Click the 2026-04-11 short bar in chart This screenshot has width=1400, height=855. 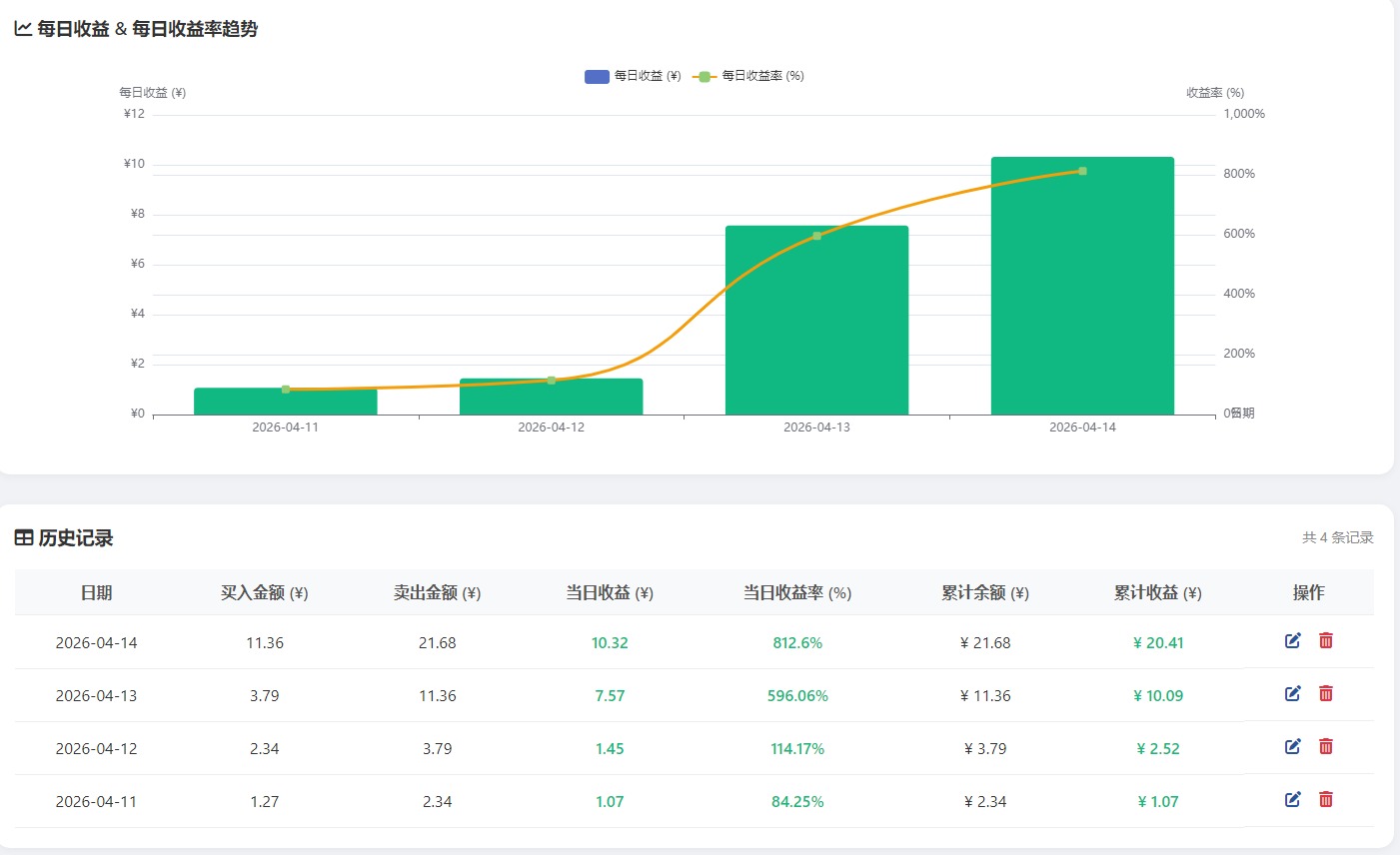click(285, 403)
